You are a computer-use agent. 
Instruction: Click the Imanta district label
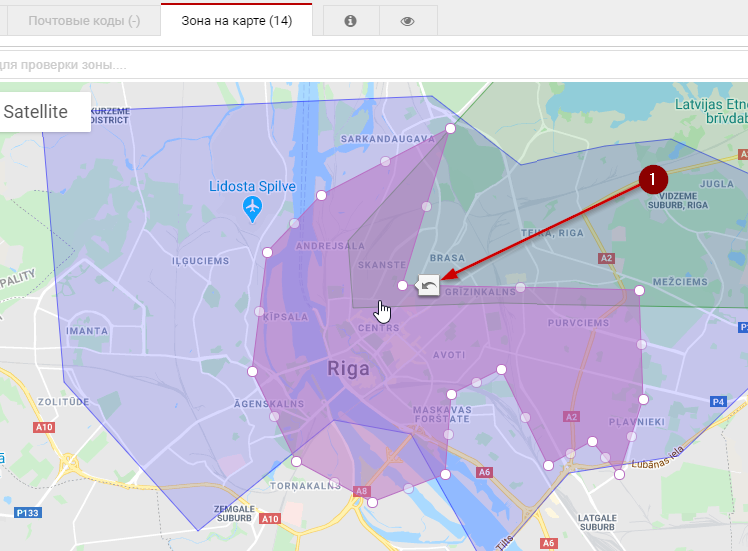coord(87,330)
